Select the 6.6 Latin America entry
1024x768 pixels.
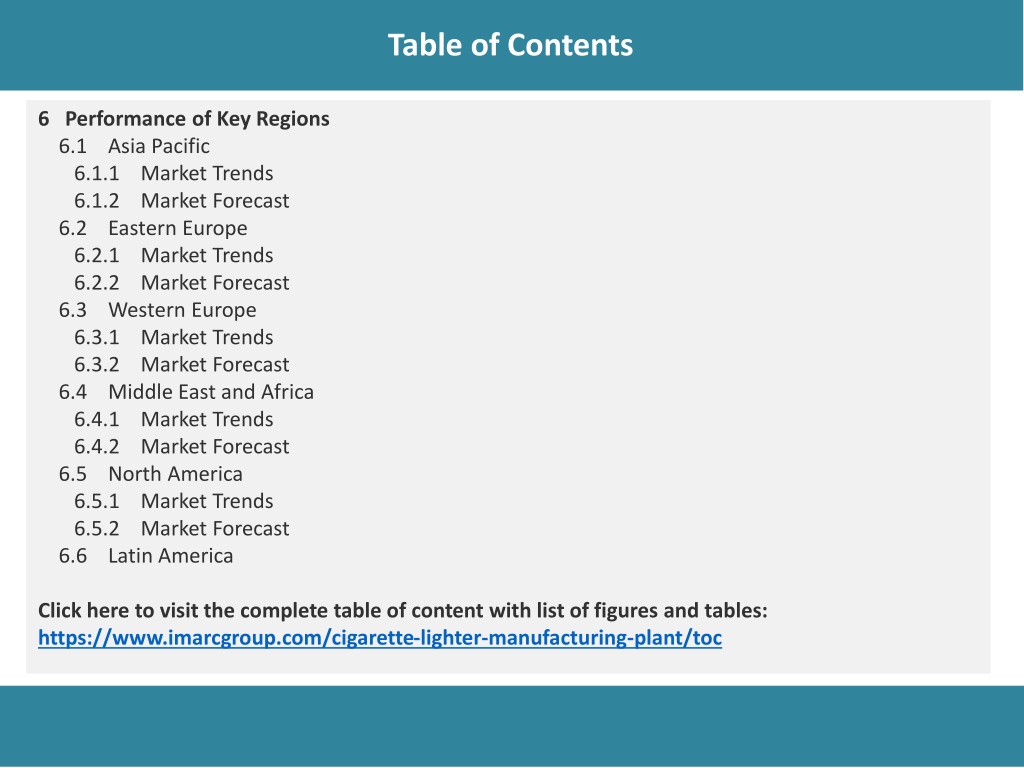(x=146, y=556)
